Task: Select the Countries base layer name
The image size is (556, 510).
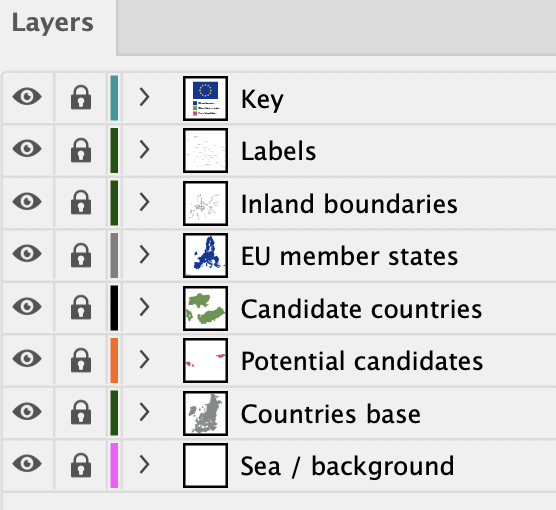Action: [x=330, y=414]
